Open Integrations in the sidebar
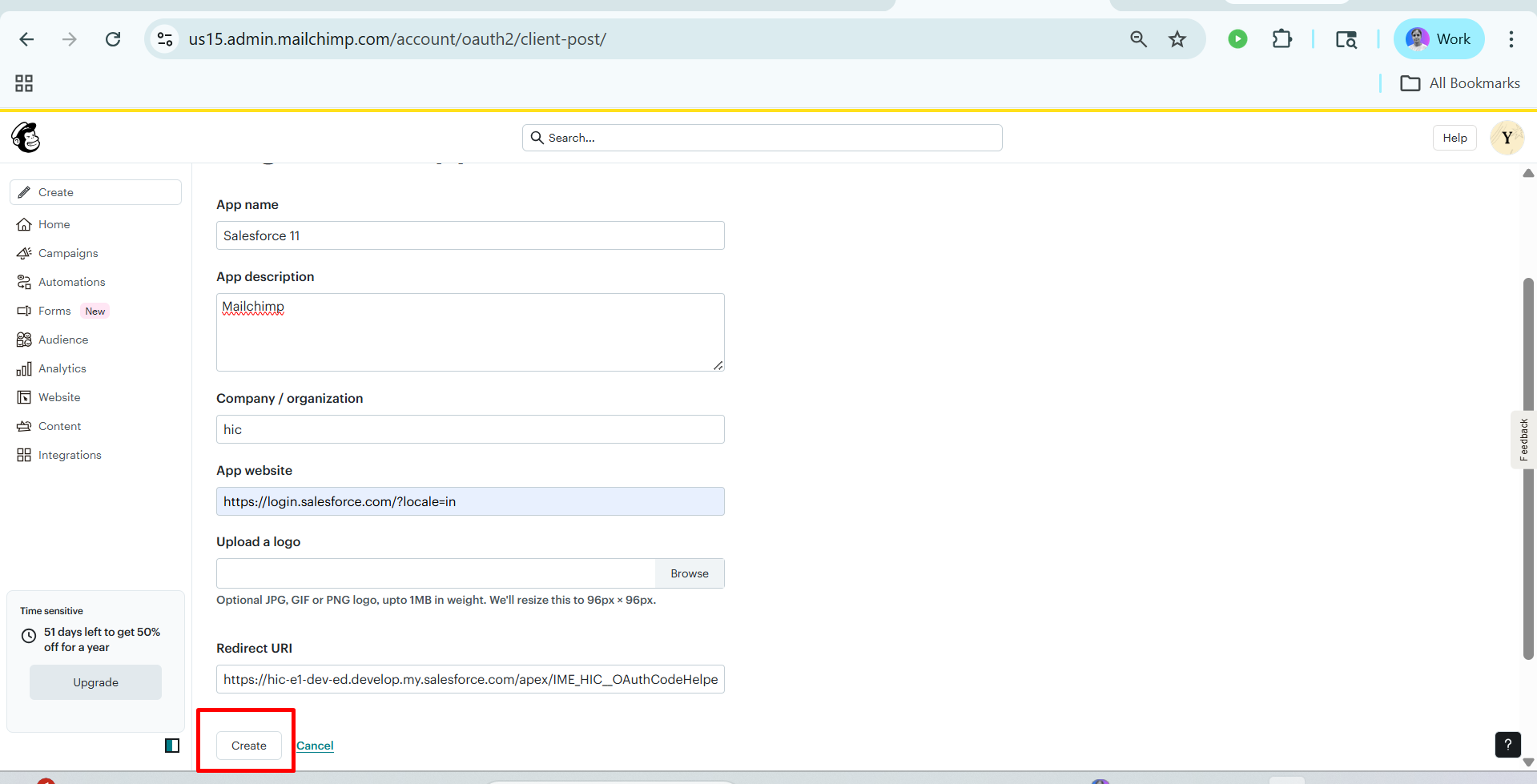 pos(70,455)
